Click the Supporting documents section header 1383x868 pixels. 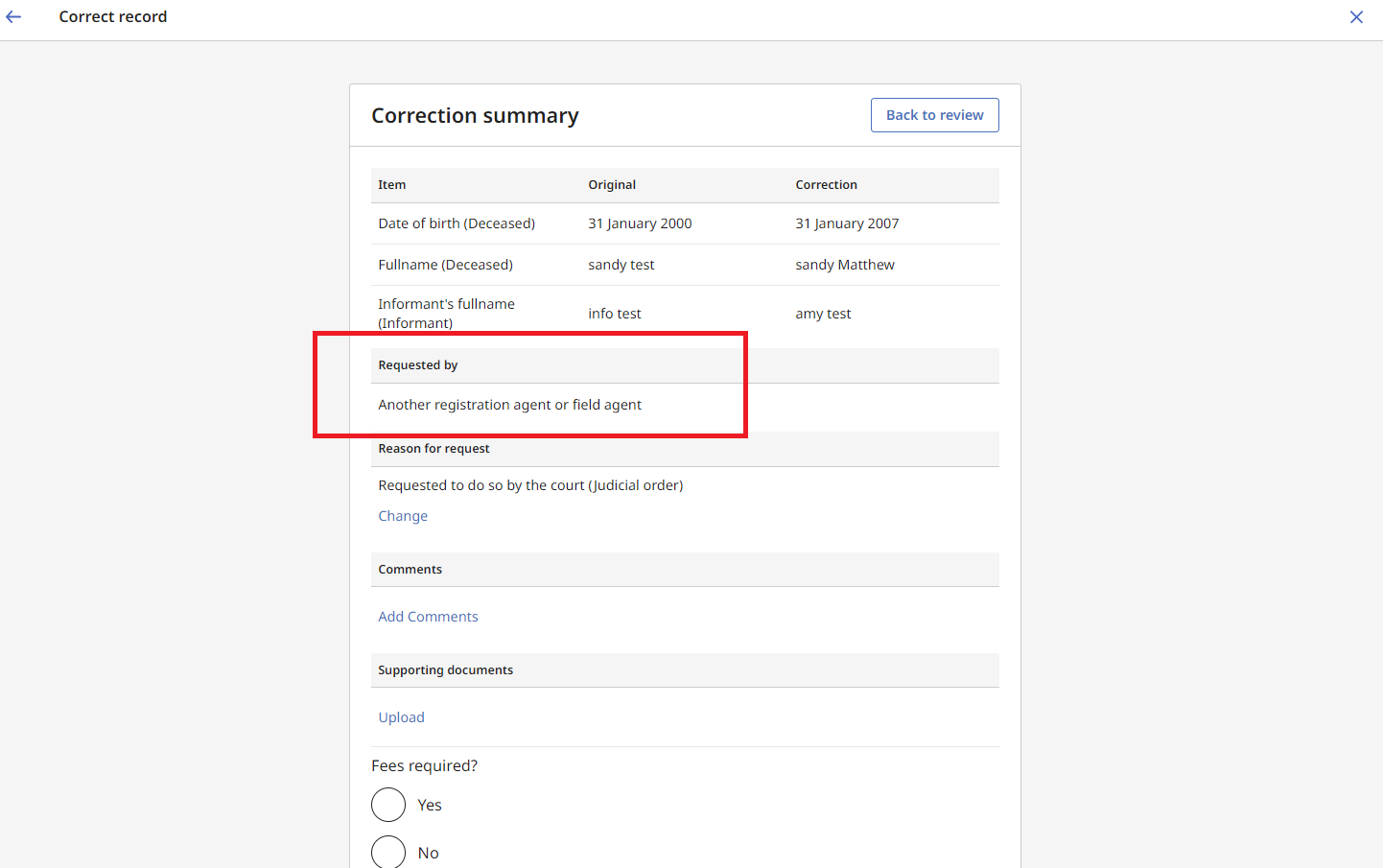pos(445,669)
